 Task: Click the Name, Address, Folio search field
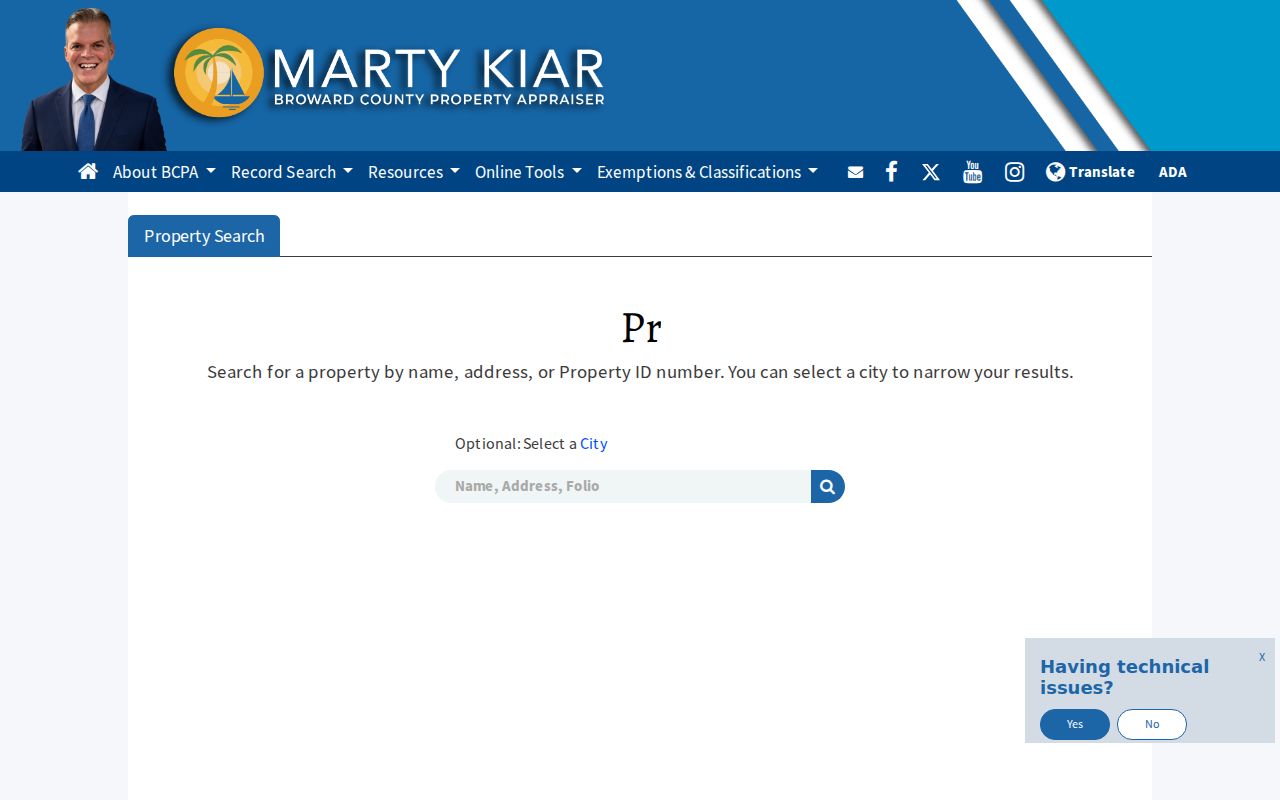pos(623,487)
